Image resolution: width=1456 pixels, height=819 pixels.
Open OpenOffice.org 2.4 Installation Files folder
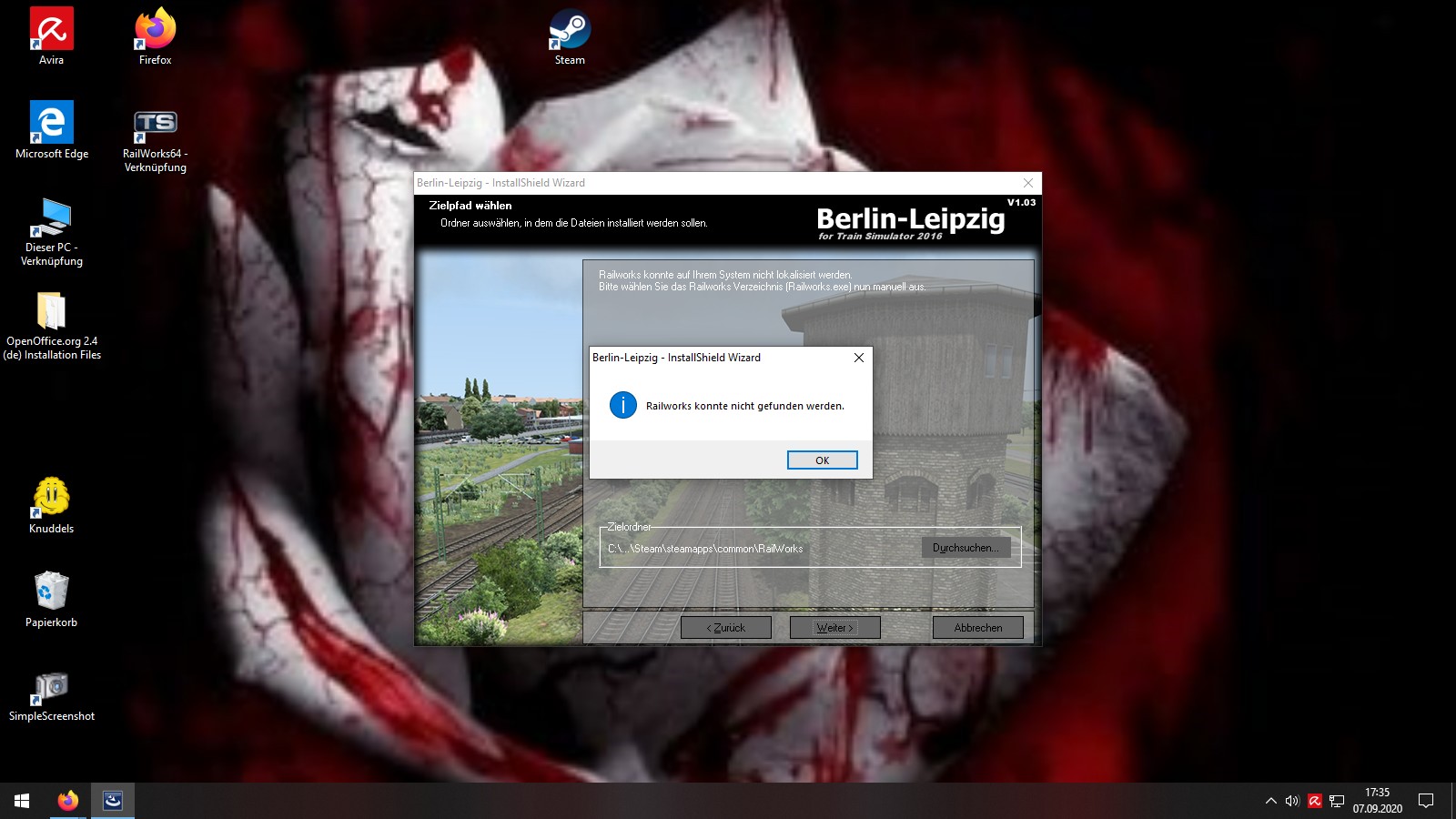52,325
